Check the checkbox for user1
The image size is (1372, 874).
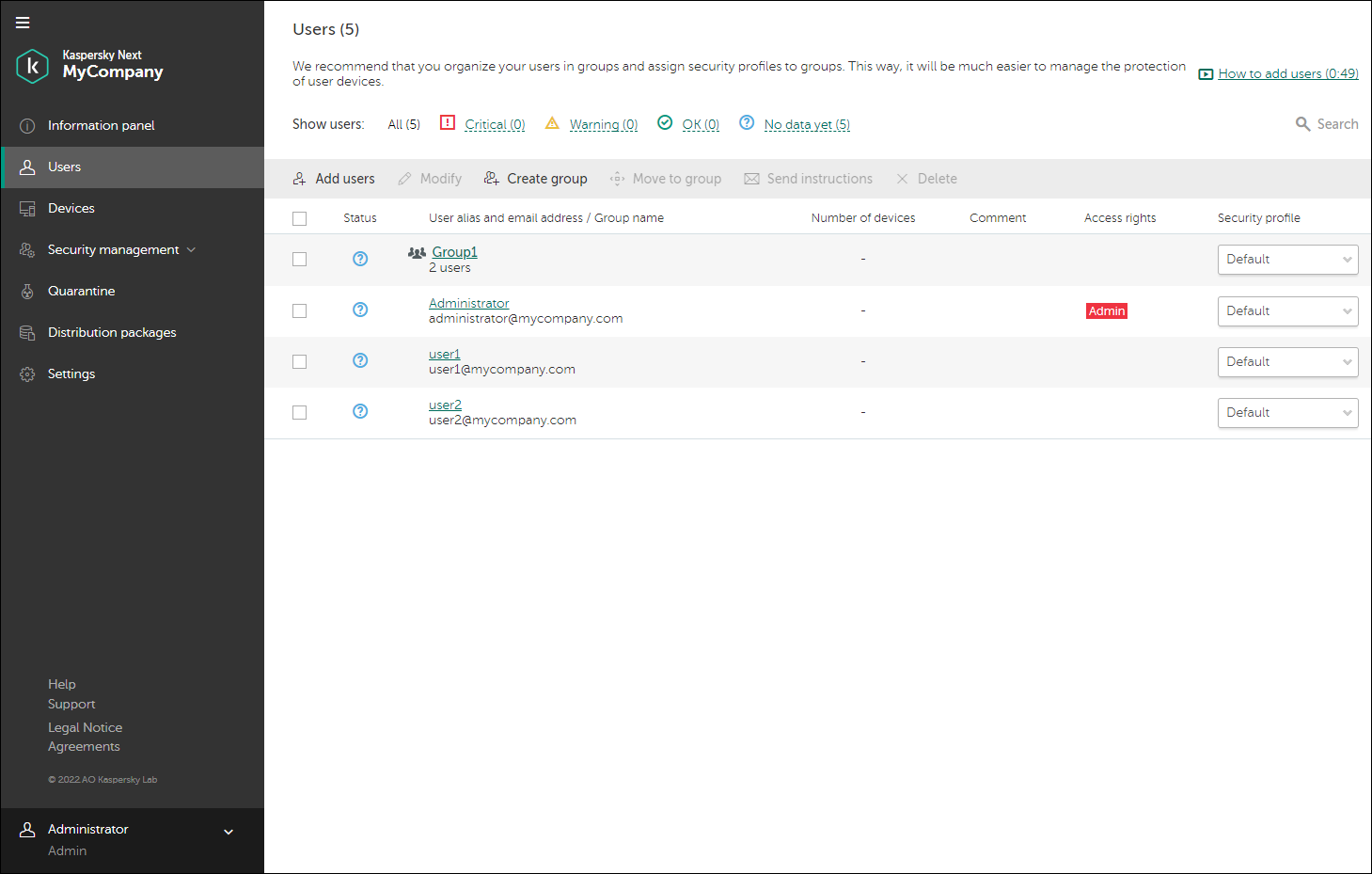pyautogui.click(x=299, y=360)
